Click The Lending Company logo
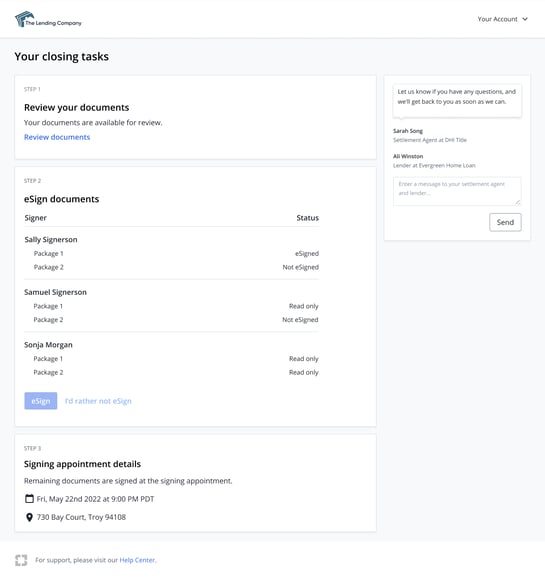 pos(48,19)
